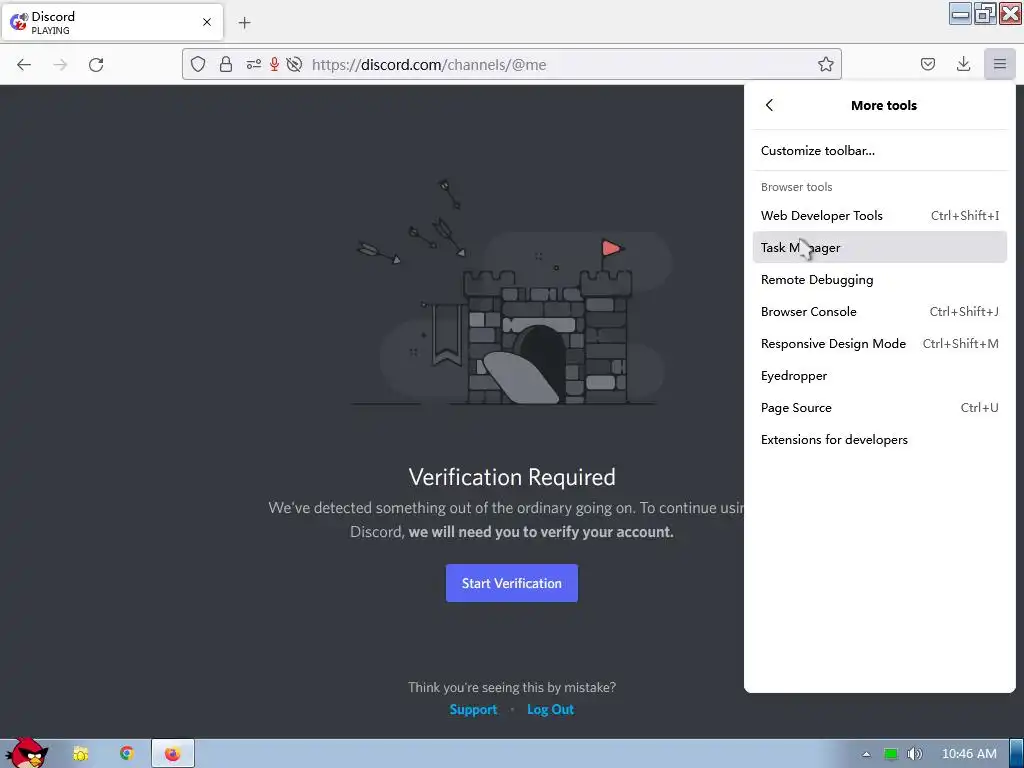Open the Angry Birds start button
The height and width of the screenshot is (768, 1024).
coord(27,753)
